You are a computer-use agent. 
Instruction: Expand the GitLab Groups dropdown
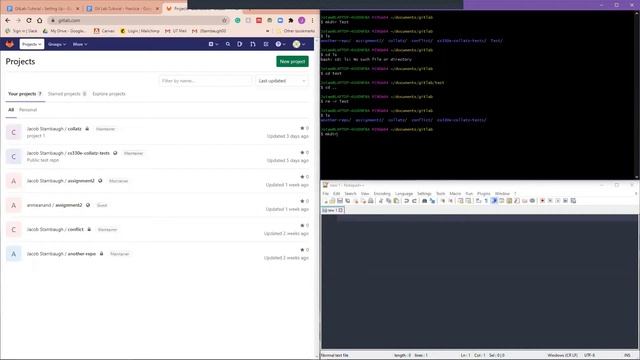[x=57, y=44]
